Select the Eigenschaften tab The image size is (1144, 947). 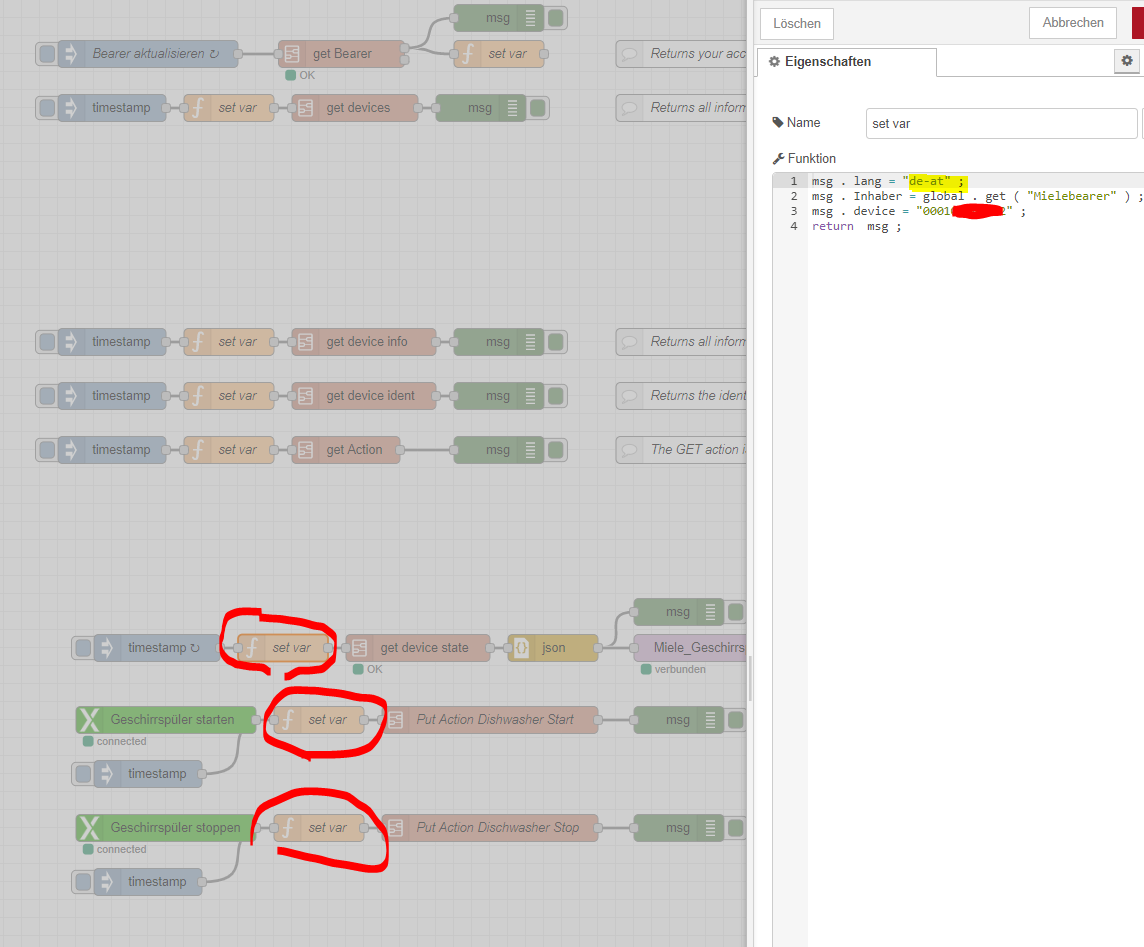[x=847, y=62]
